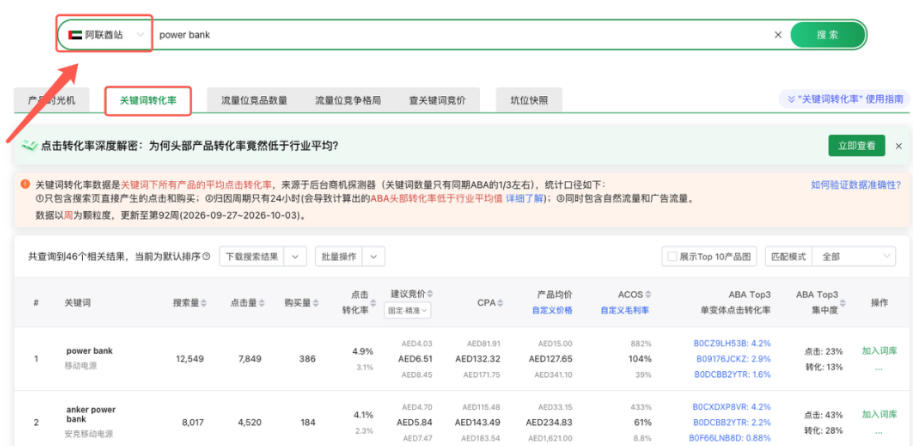
Task: Click the banner's green chart icon
Action: tap(30, 146)
